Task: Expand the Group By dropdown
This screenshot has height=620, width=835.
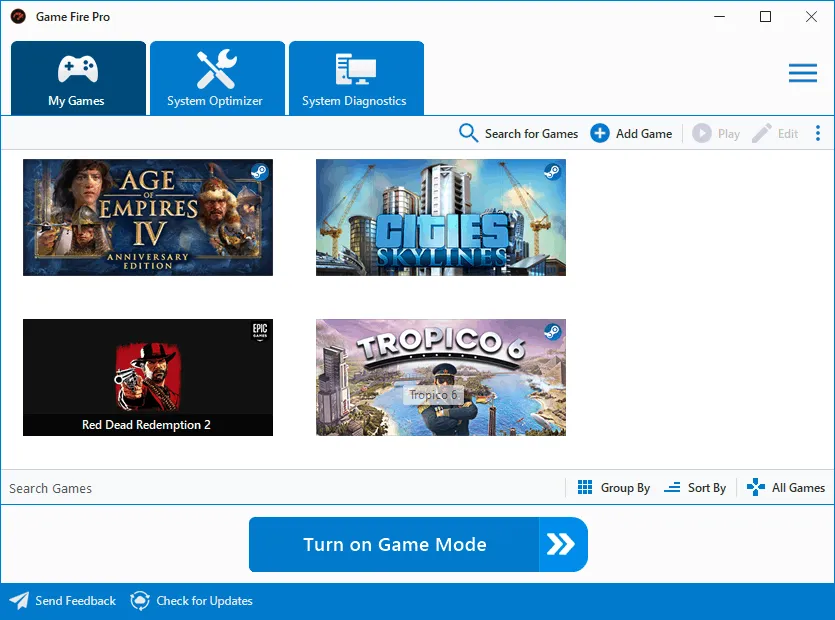Action: [x=614, y=488]
